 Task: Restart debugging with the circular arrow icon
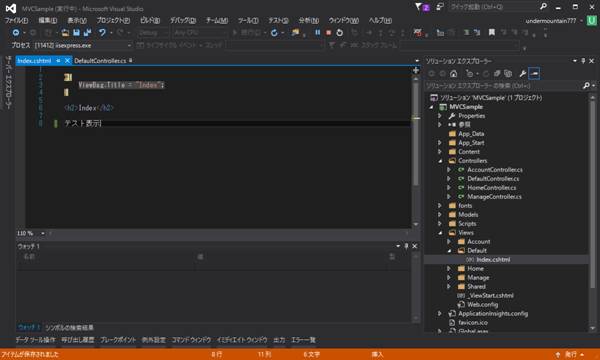[x=339, y=33]
